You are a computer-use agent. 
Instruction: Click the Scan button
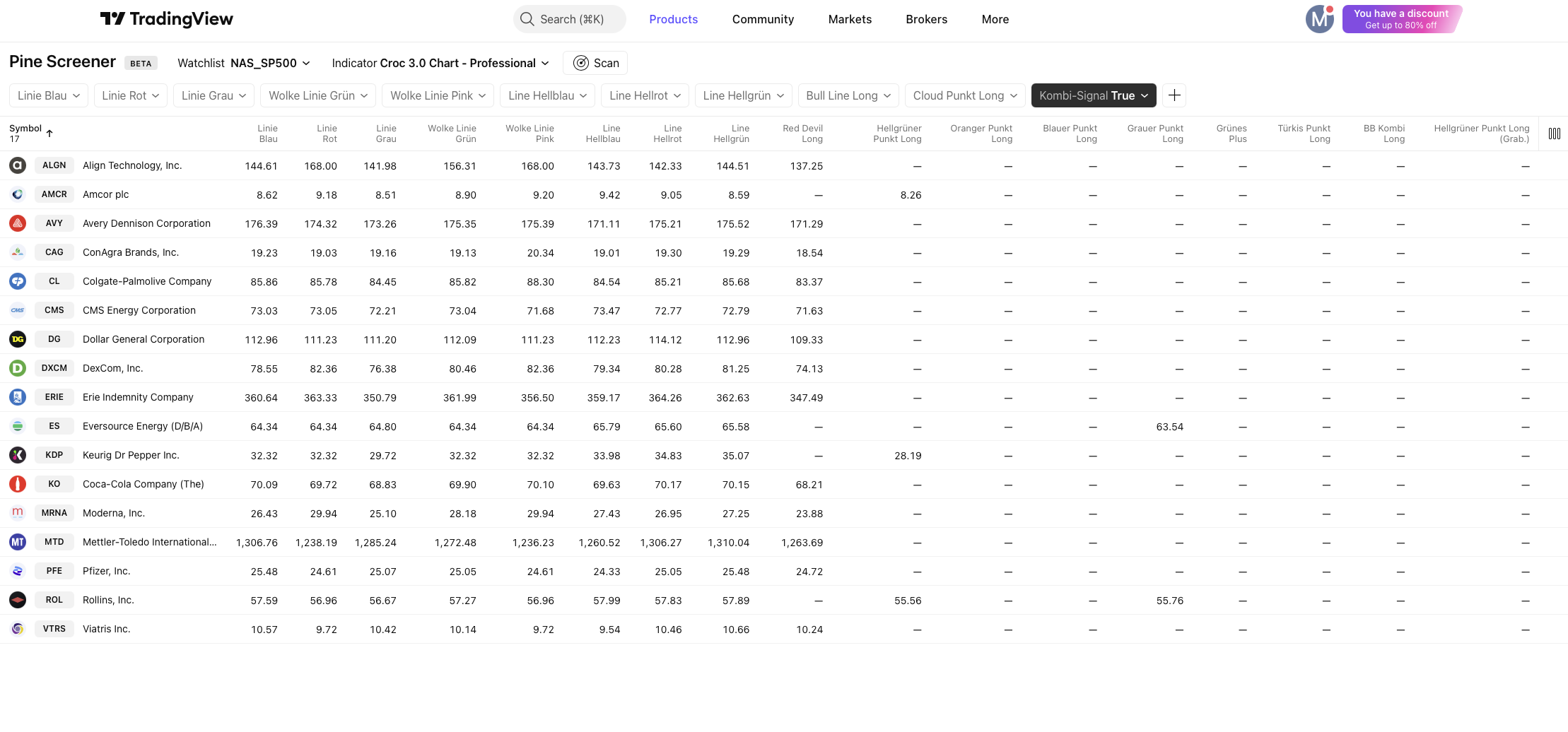tap(595, 63)
